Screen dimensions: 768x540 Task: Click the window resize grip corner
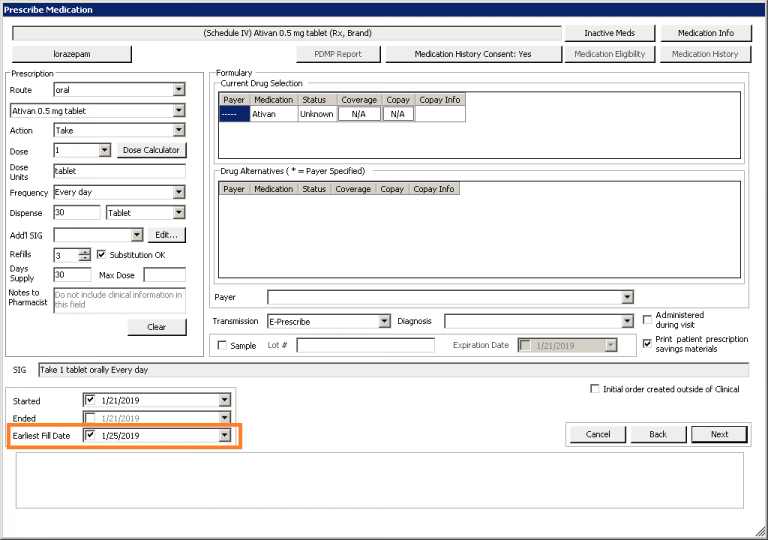[761, 531]
